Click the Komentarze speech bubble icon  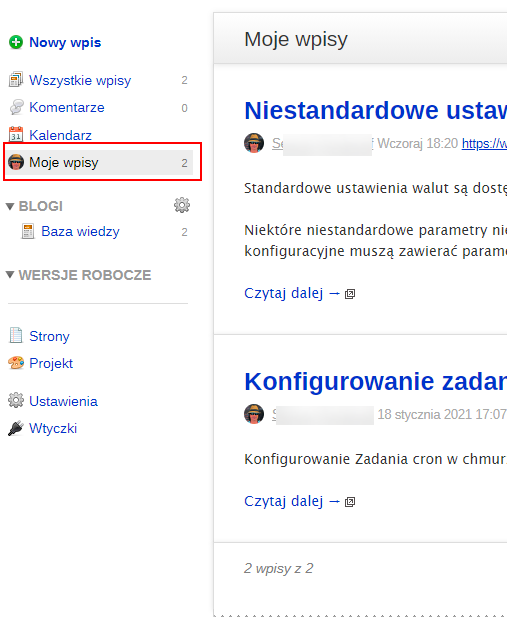point(16,107)
